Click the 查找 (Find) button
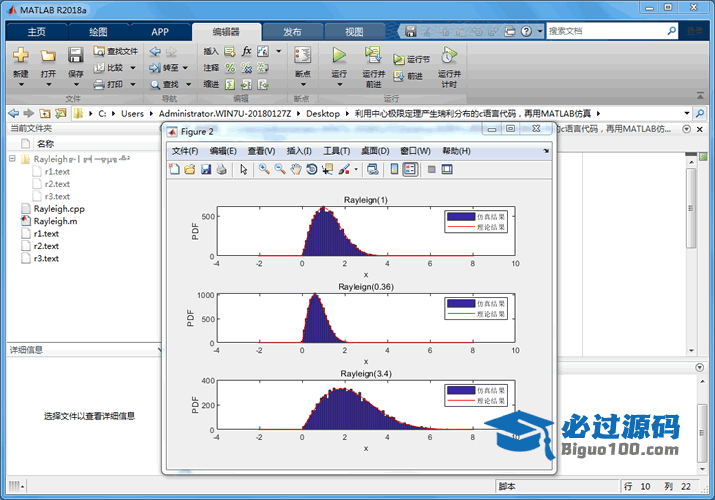 (165, 84)
